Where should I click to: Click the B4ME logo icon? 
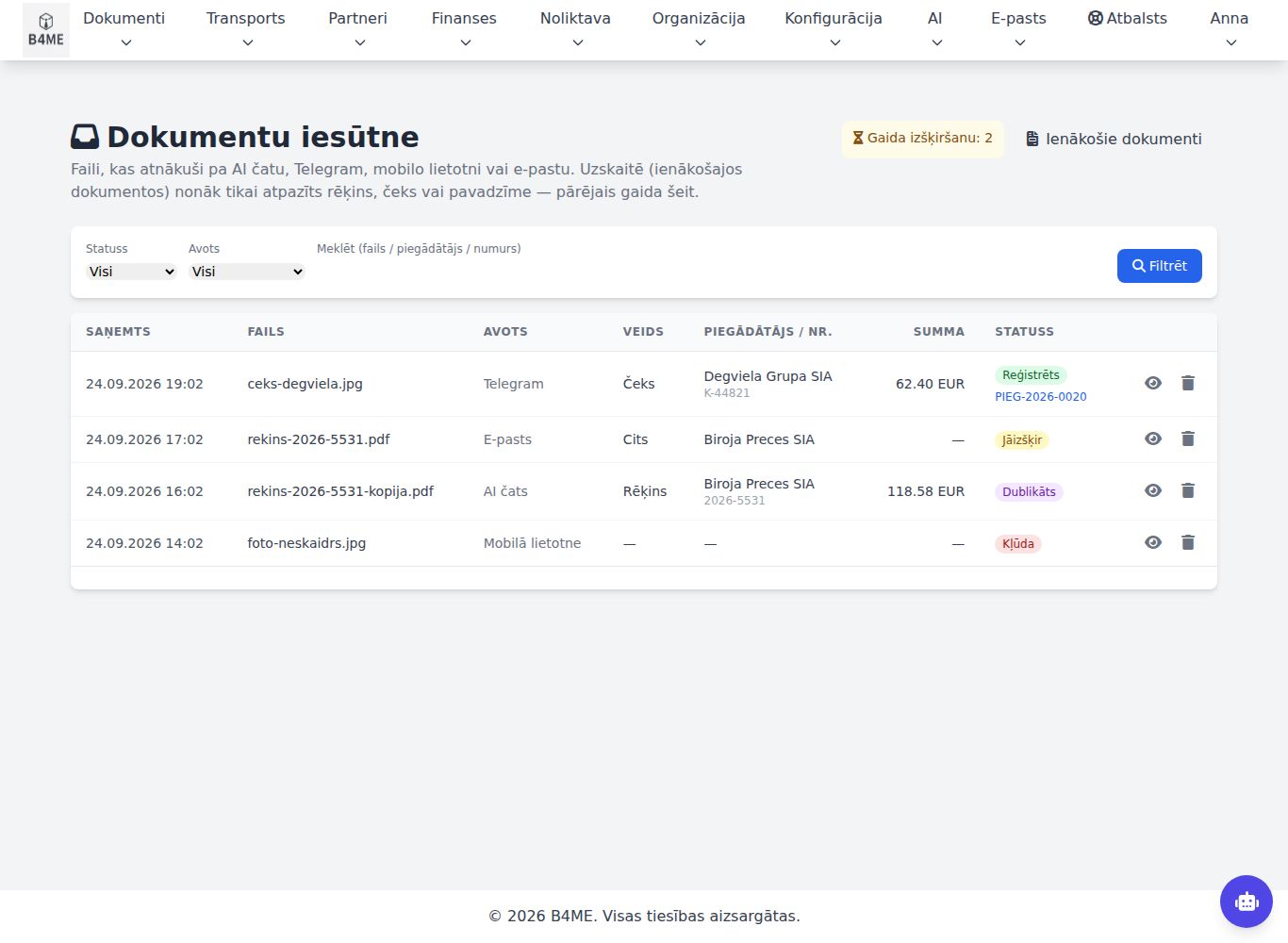click(45, 30)
